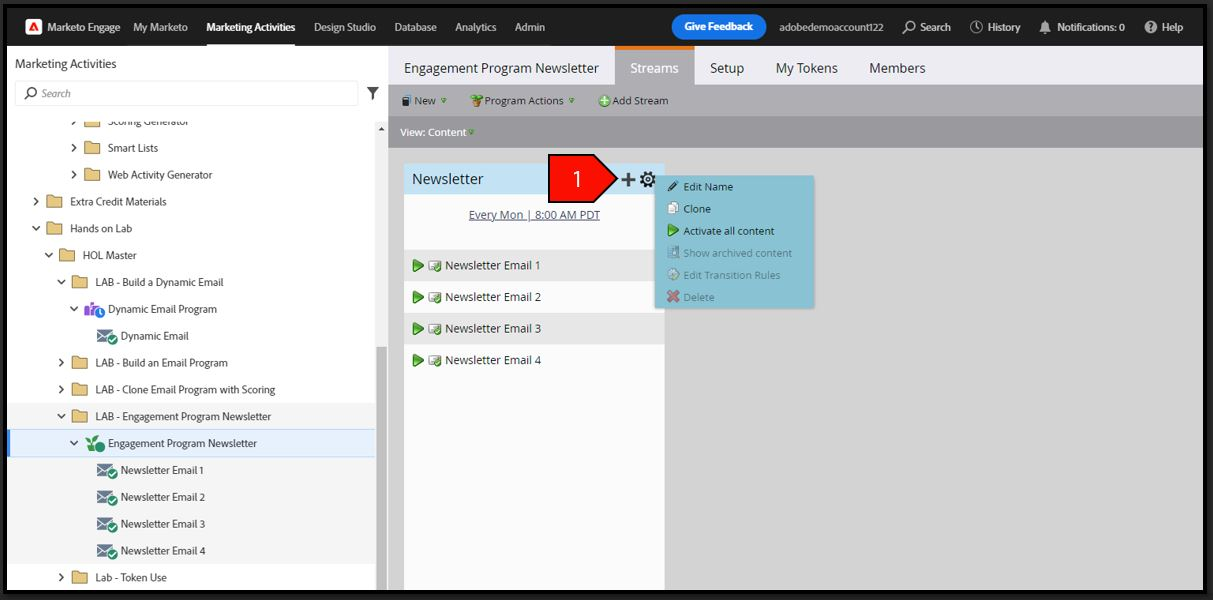Viewport: 1213px width, 600px height.
Task: Expand the Smart Lists folder
Action: tap(74, 148)
